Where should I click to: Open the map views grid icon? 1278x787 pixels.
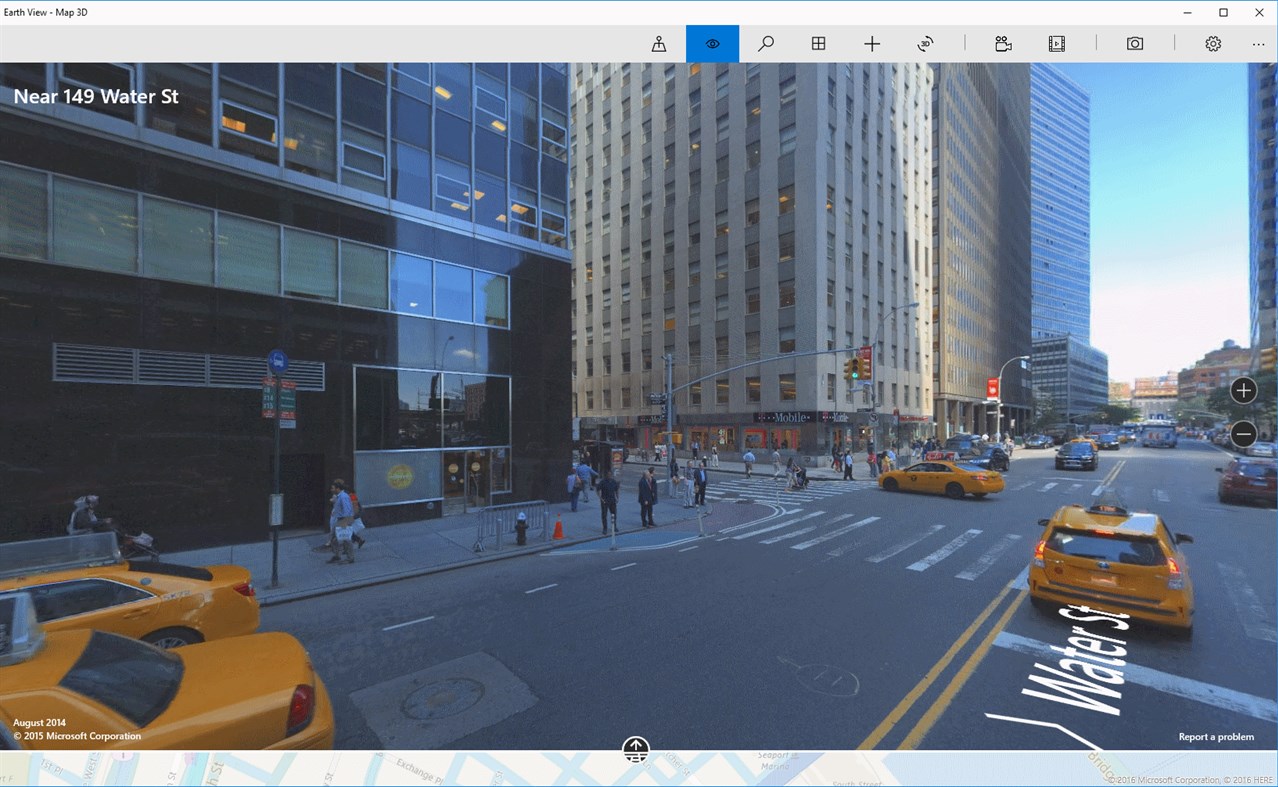tap(818, 43)
